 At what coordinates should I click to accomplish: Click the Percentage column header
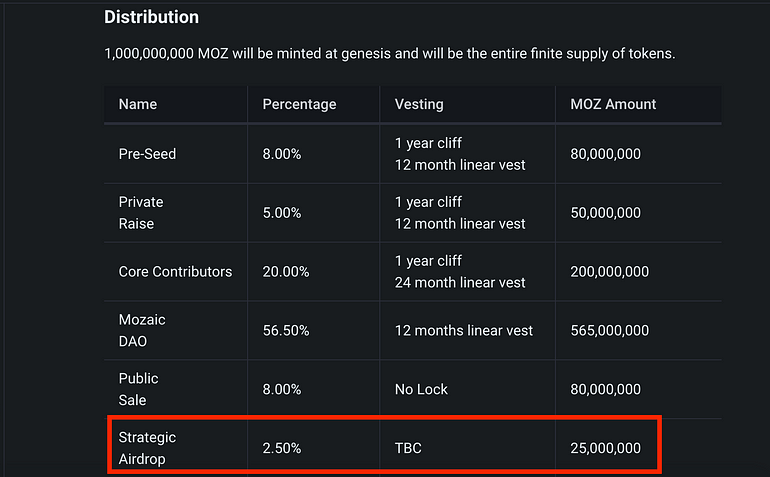pos(299,104)
